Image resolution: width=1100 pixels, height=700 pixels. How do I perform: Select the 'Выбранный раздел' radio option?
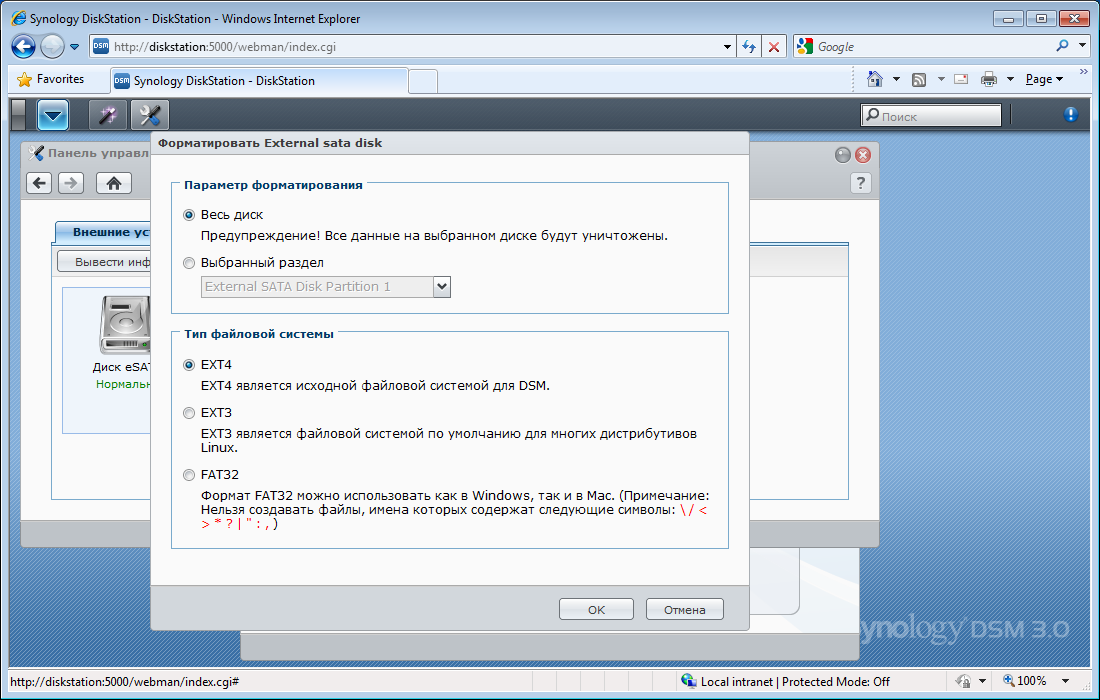point(189,263)
